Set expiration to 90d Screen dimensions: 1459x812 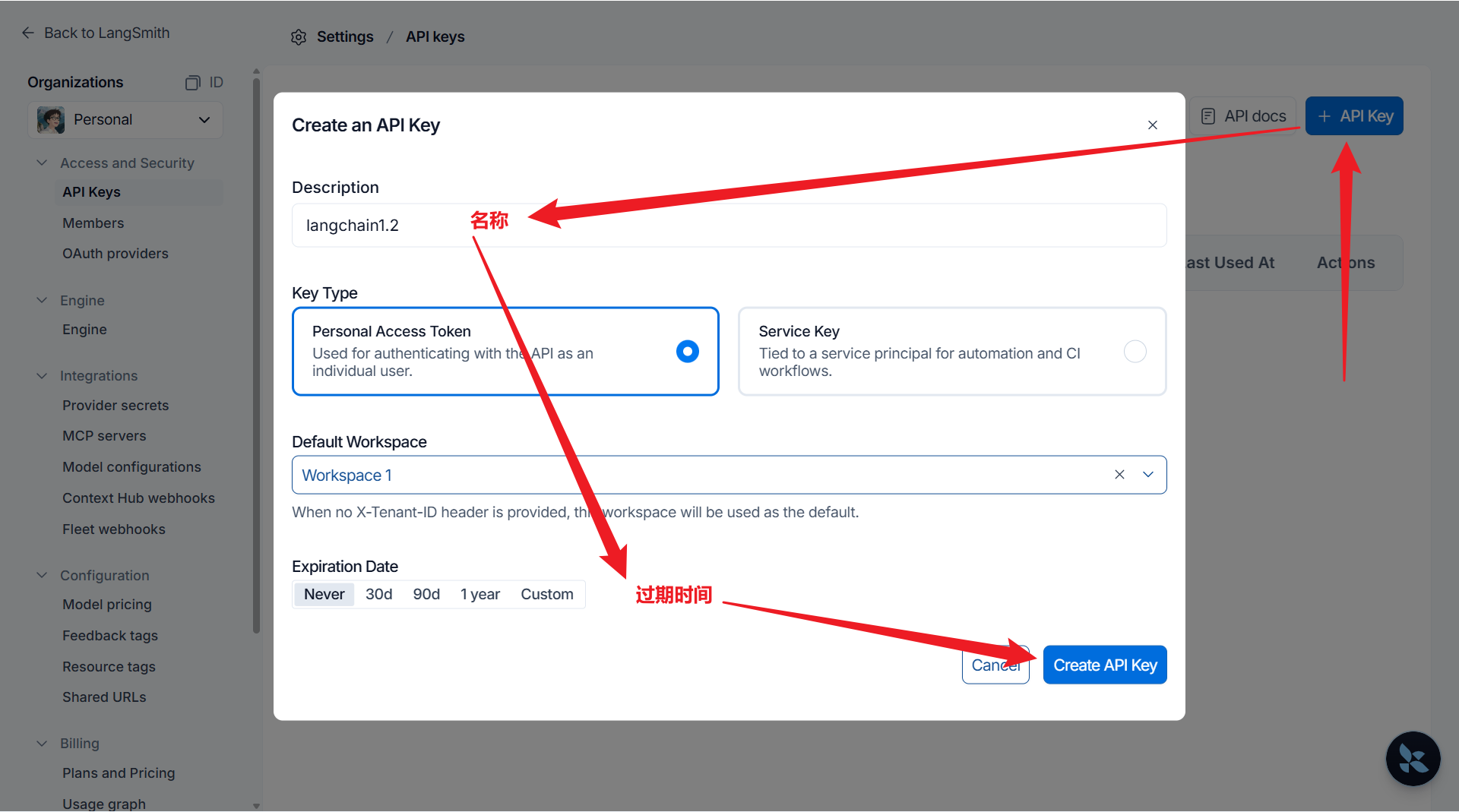426,594
